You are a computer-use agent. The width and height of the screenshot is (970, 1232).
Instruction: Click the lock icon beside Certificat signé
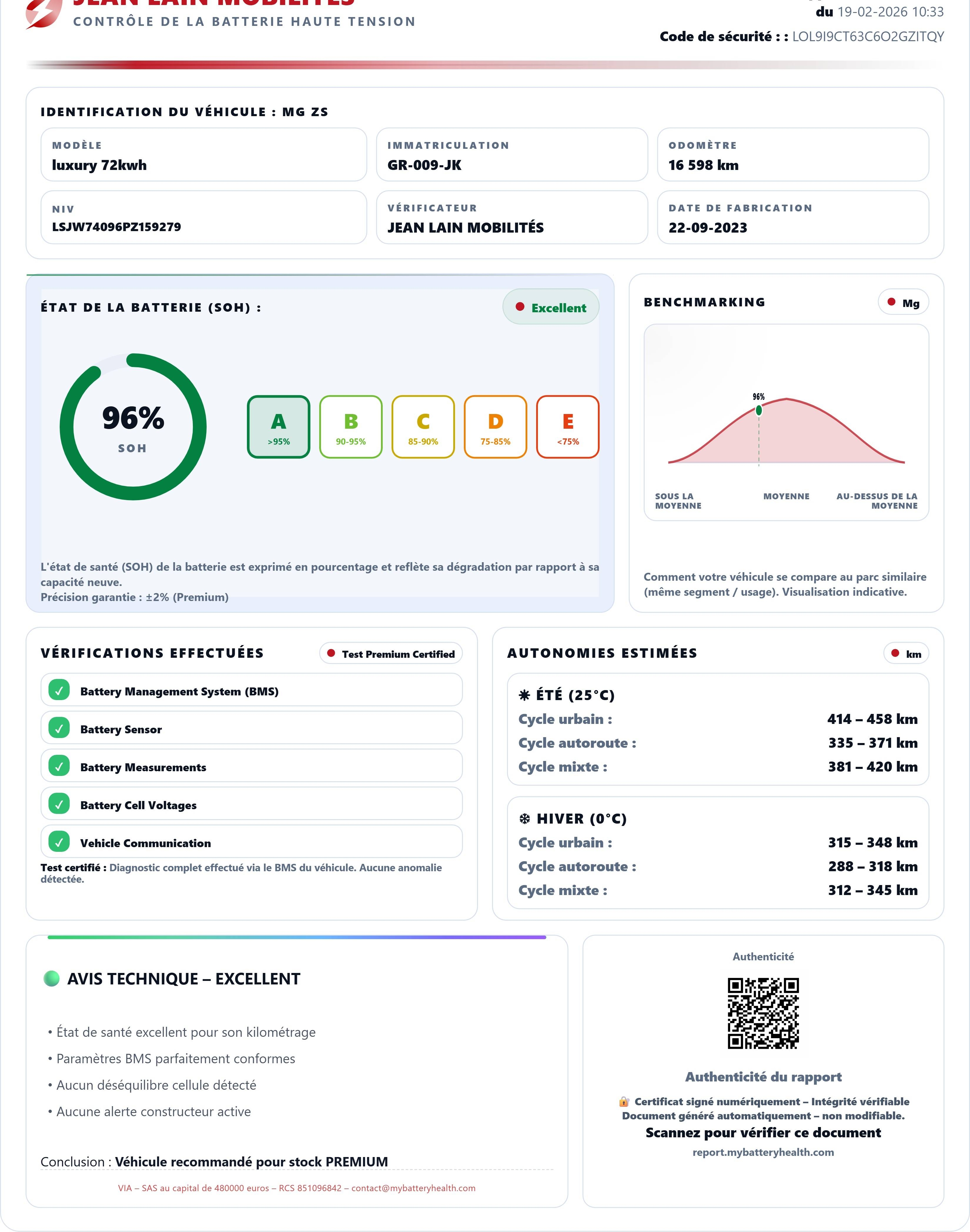point(623,1102)
